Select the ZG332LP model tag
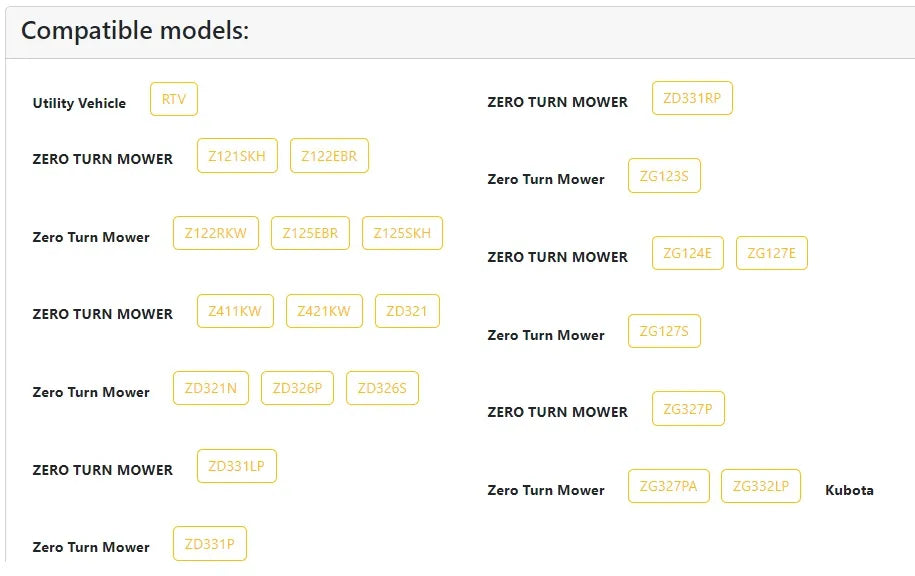Screen dimensions: 915x576 [x=761, y=486]
